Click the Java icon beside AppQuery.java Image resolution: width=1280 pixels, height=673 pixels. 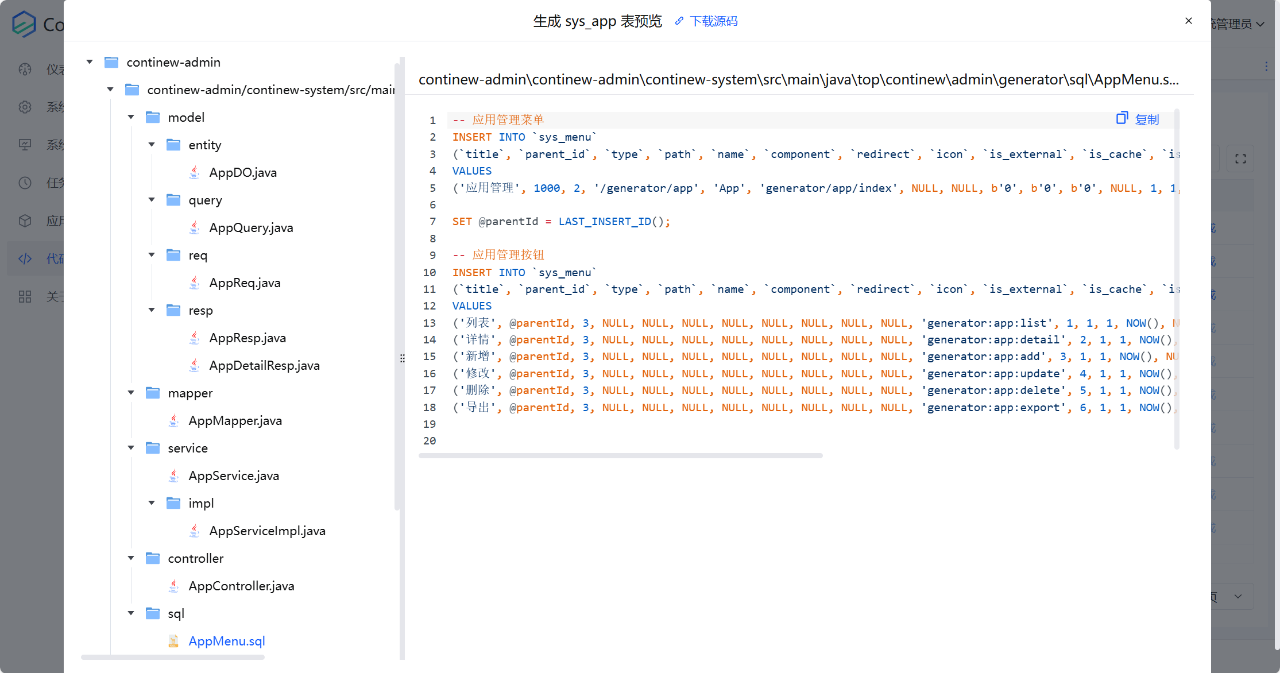coord(194,227)
